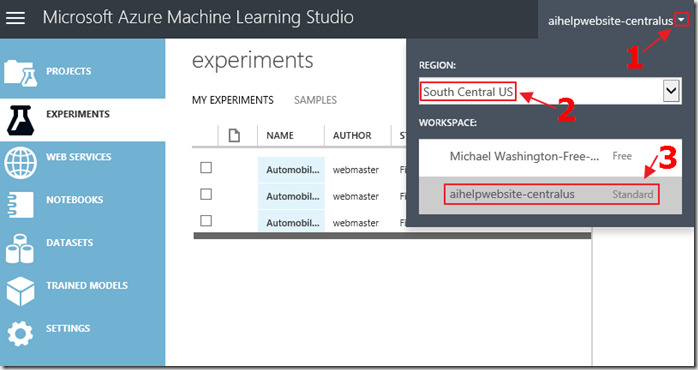Image resolution: width=698 pixels, height=370 pixels.
Task: Click the experiments page heading
Action: [252, 60]
